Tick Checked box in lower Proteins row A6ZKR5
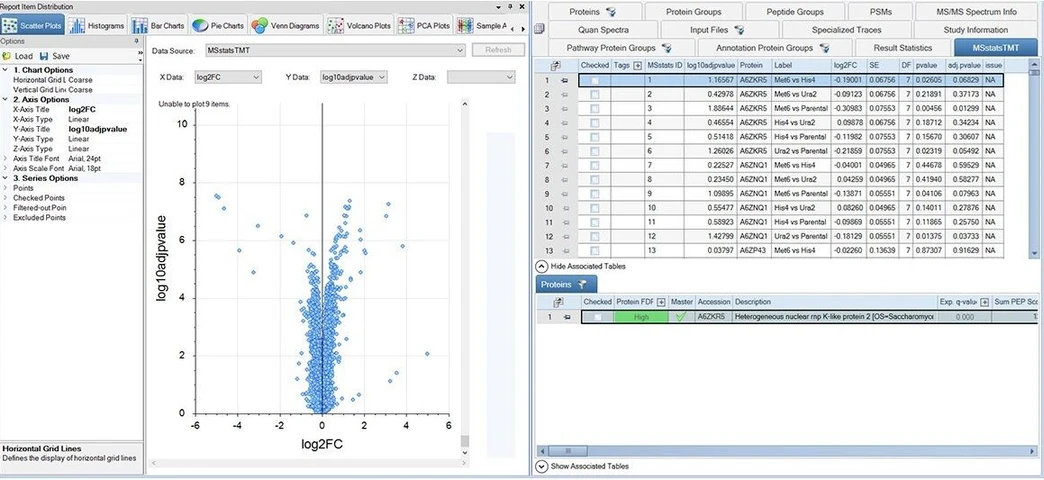This screenshot has width=1044, height=480. [x=597, y=317]
